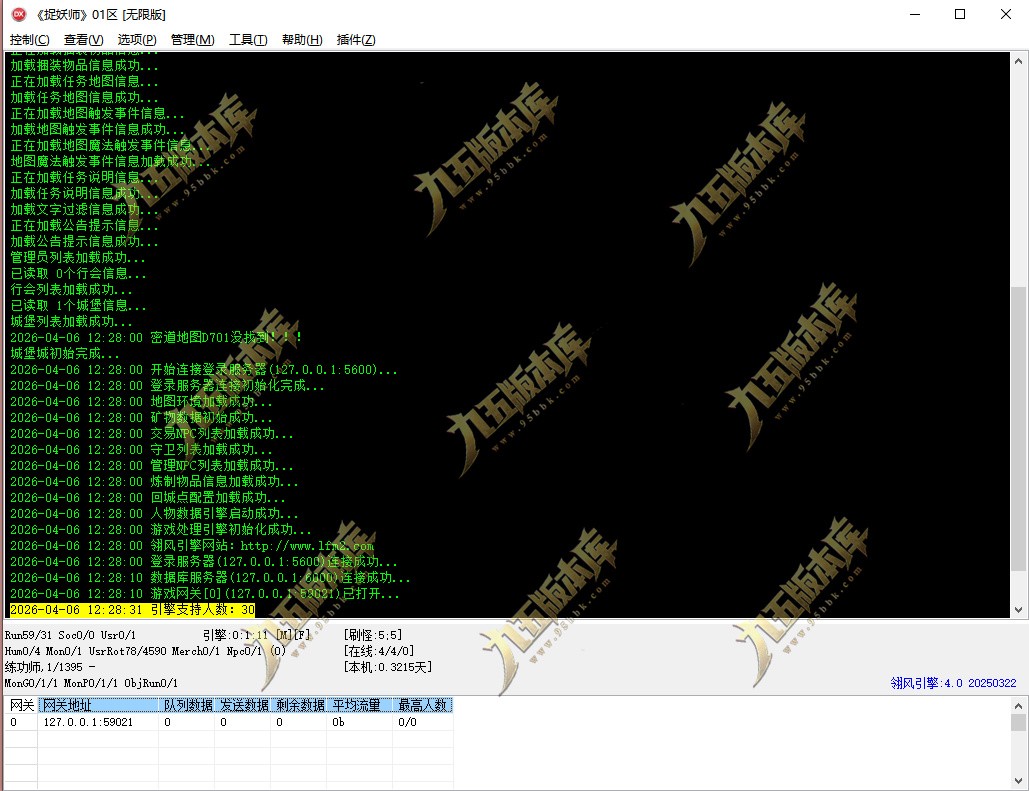
Task: Click log line 开始连接登录服务器(127.0.0.1:5600)
Action: tap(203, 370)
